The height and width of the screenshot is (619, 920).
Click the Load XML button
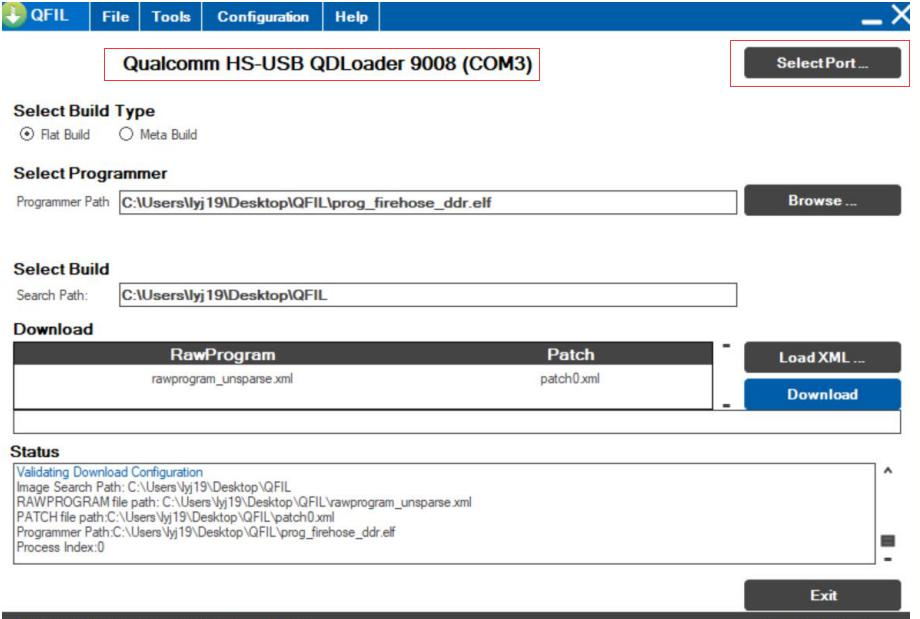822,357
